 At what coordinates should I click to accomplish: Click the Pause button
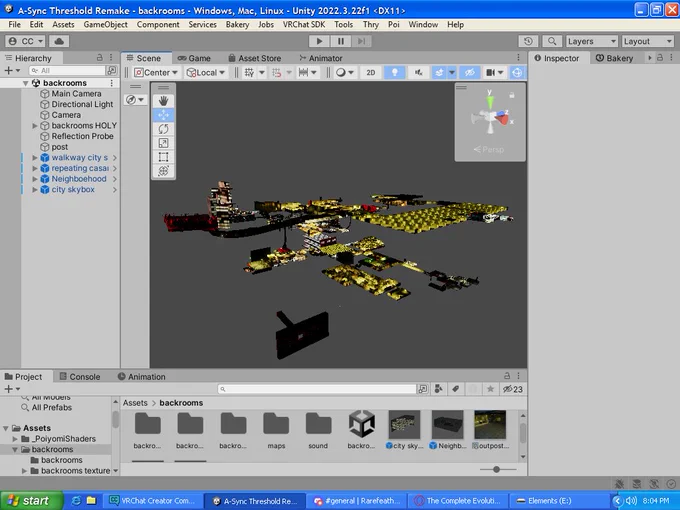tap(340, 41)
